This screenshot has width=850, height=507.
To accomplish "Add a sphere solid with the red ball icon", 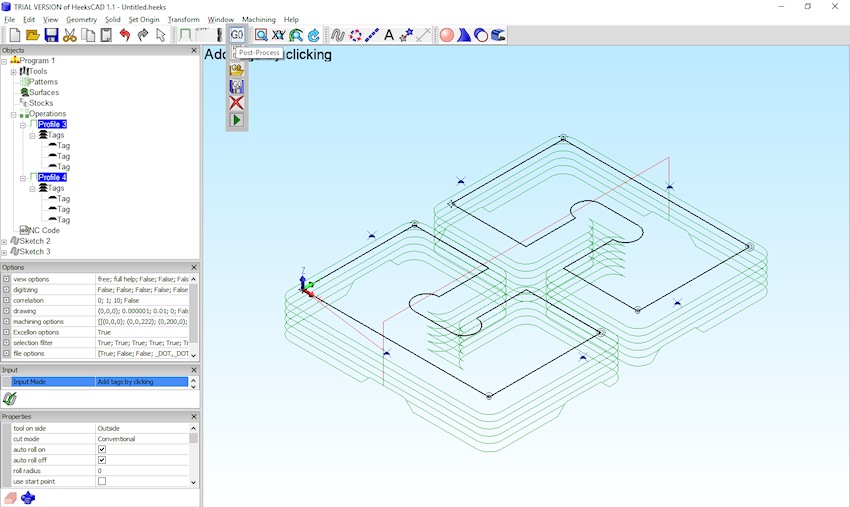I will point(447,35).
